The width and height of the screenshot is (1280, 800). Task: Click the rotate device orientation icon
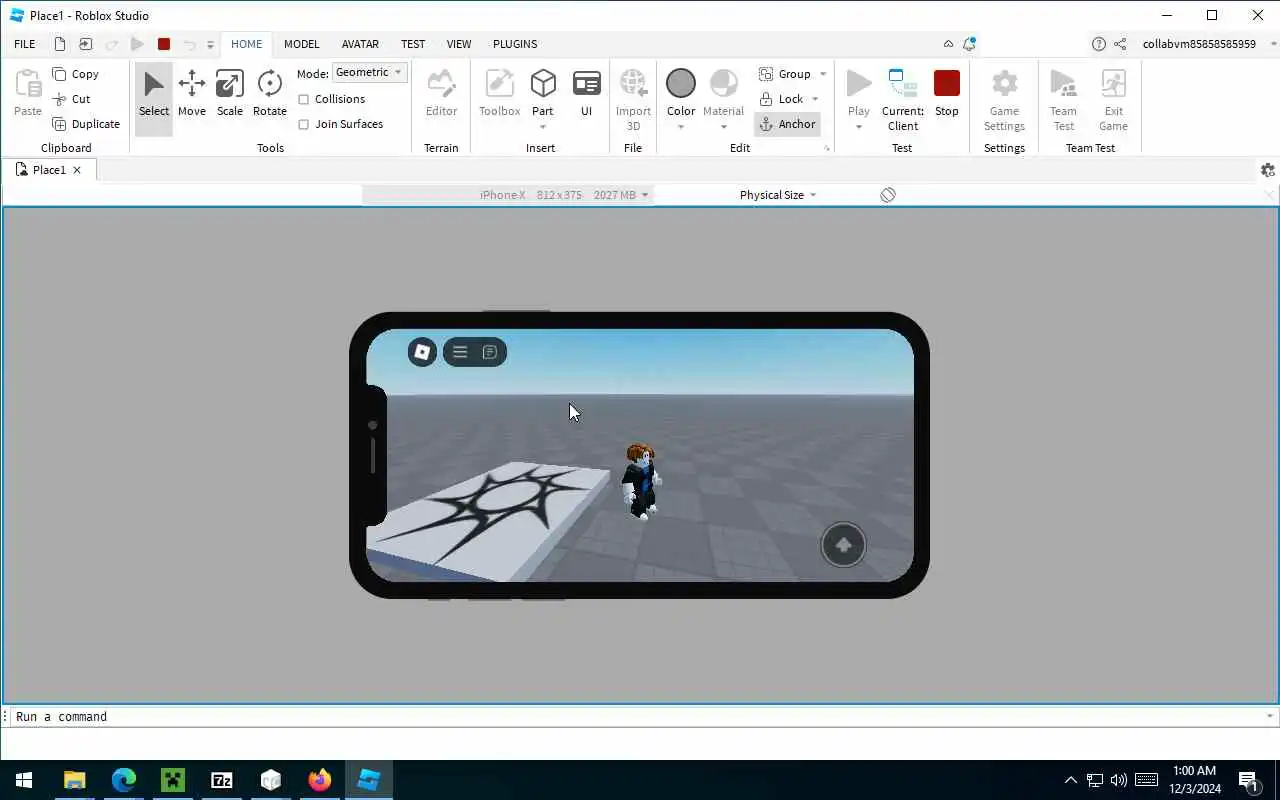(x=888, y=195)
